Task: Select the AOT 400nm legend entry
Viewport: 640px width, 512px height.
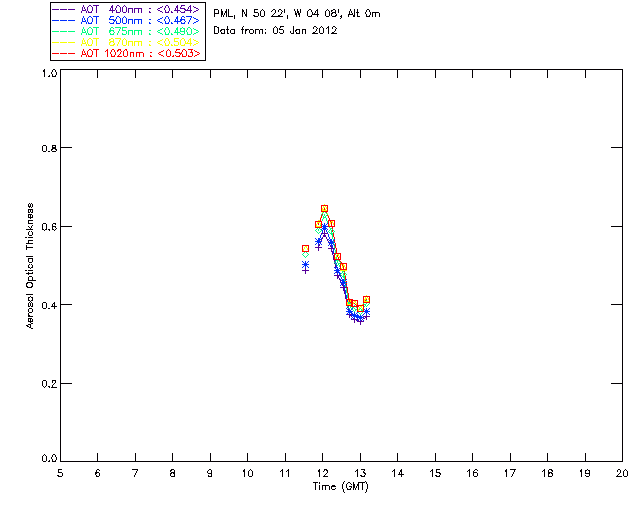Action: click(127, 9)
